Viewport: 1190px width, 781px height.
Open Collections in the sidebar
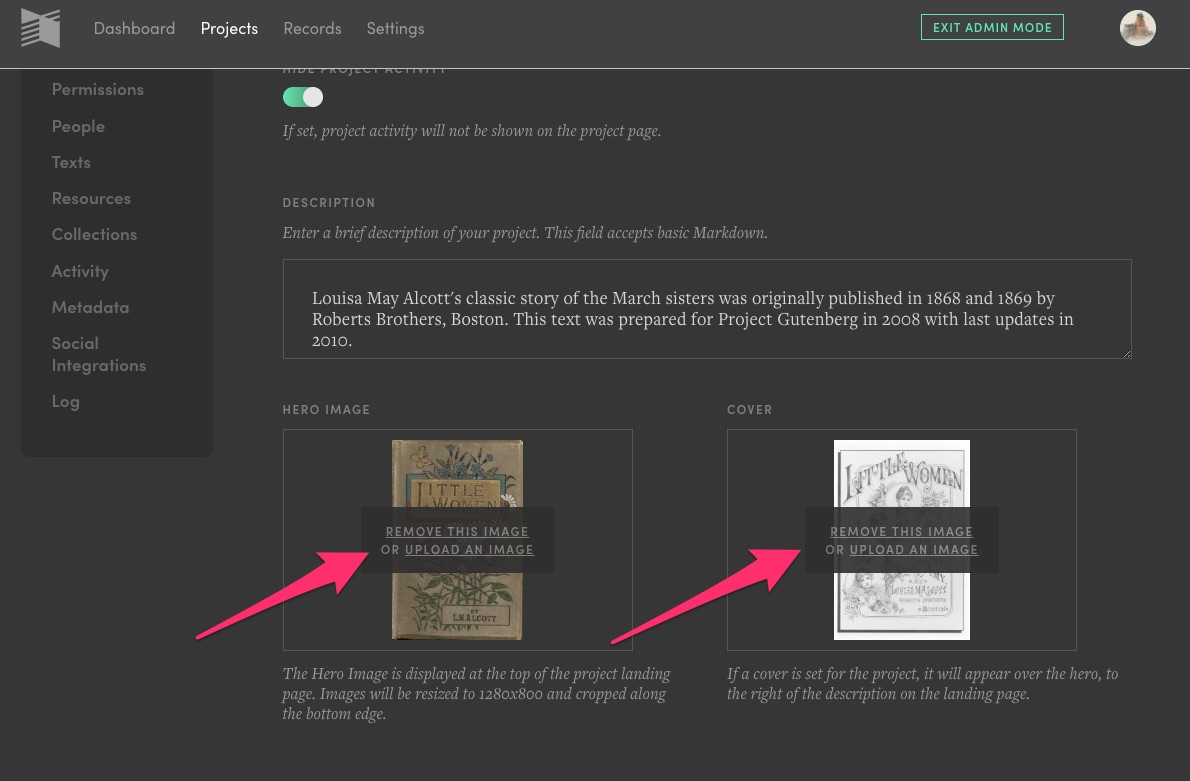(x=94, y=235)
